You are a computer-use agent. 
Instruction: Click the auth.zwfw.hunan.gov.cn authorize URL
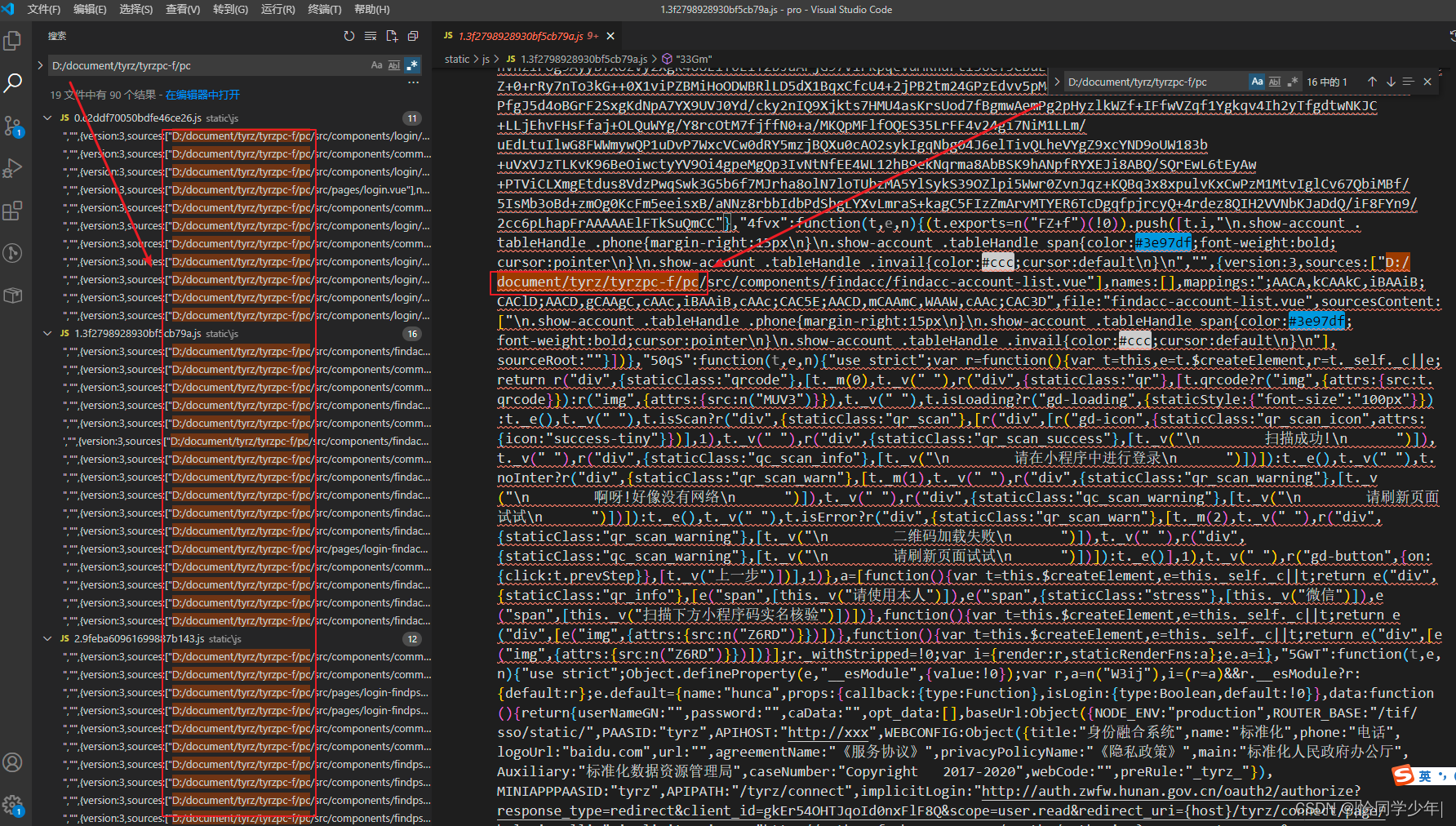pyautogui.click(x=1170, y=791)
